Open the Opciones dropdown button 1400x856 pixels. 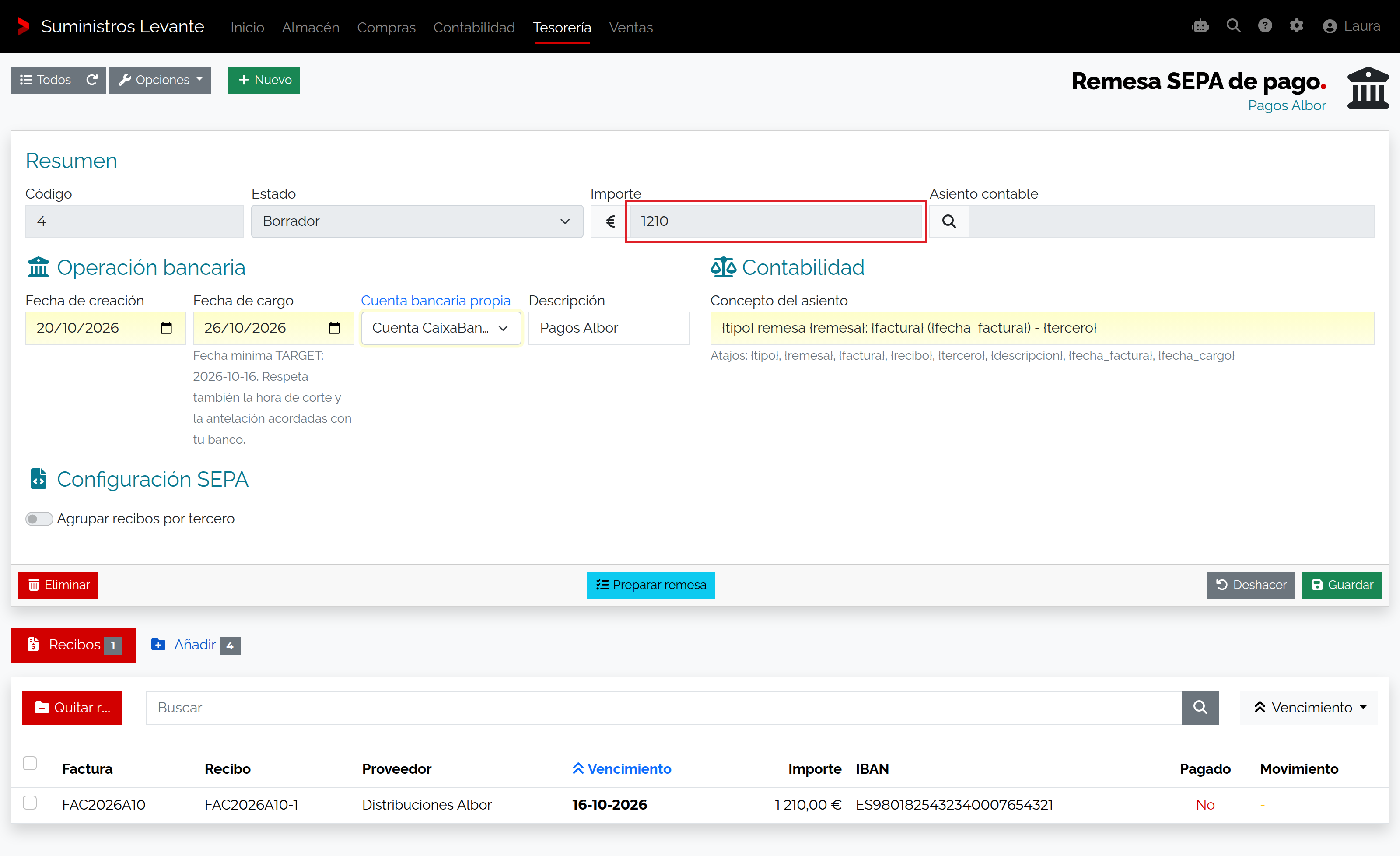[160, 80]
